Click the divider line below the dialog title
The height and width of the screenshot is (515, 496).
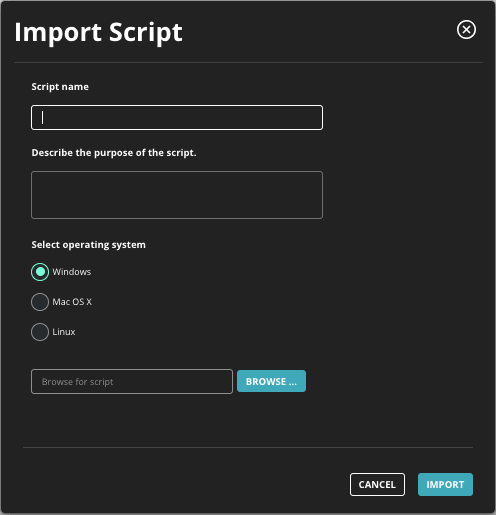(248, 62)
